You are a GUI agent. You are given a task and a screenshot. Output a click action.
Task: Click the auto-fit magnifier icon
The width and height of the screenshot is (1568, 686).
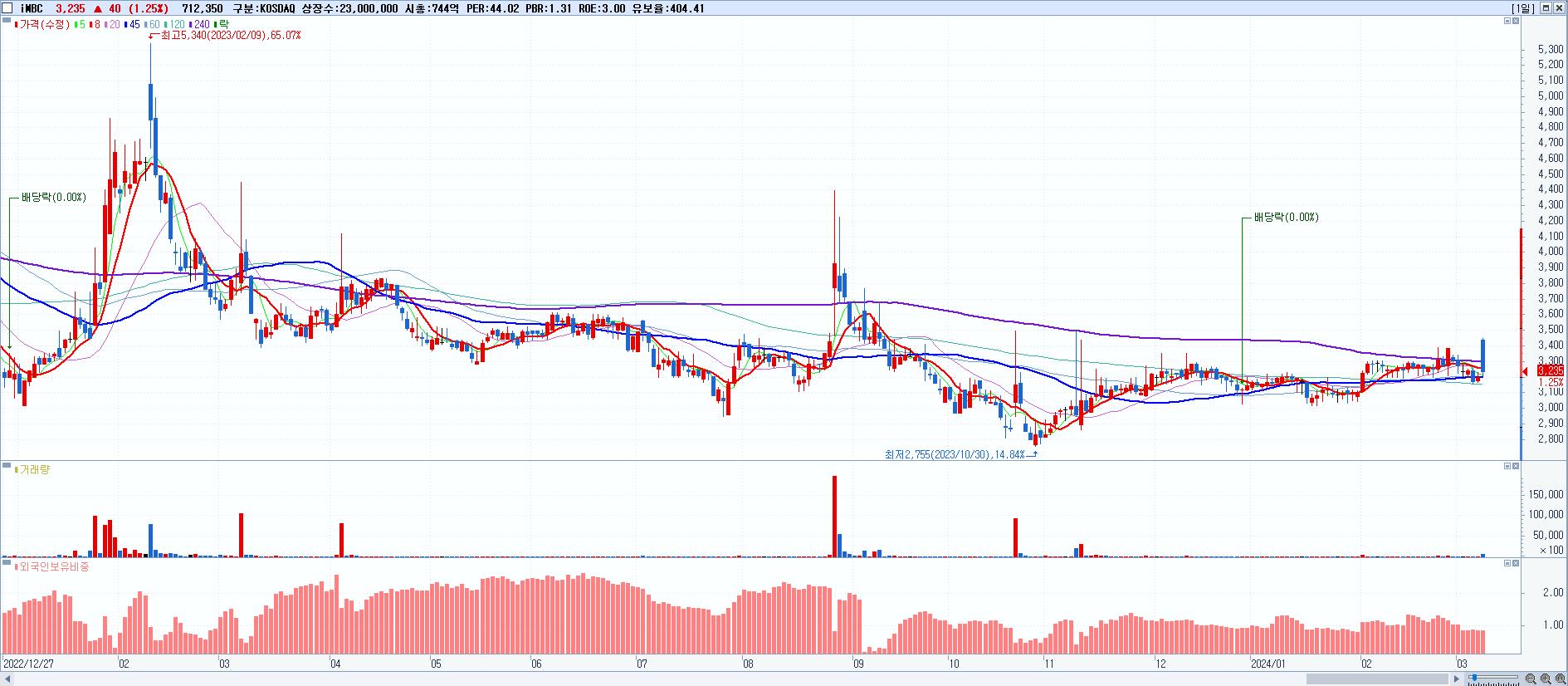click(x=1561, y=679)
